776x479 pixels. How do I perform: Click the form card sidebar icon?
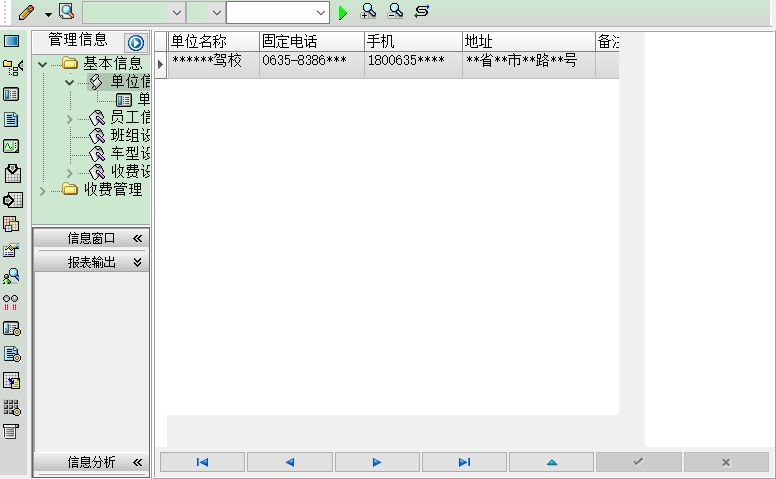pyautogui.click(x=11, y=94)
